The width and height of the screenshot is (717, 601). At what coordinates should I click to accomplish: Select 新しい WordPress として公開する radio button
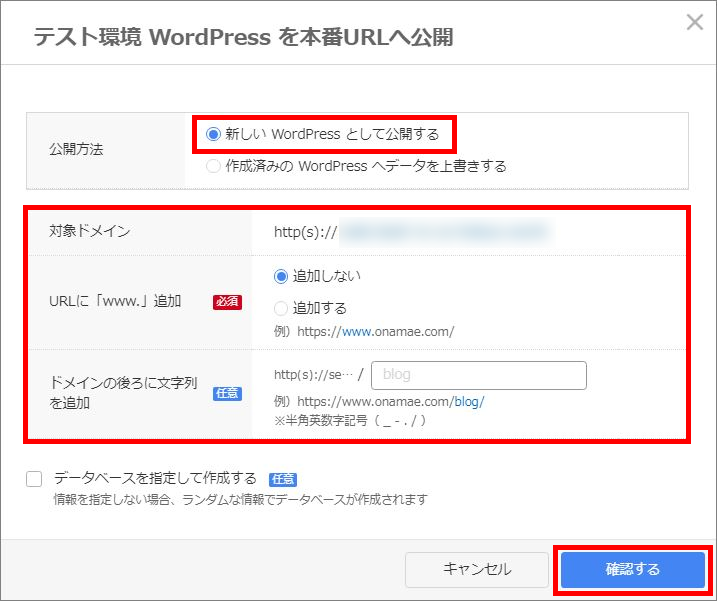pos(213,134)
